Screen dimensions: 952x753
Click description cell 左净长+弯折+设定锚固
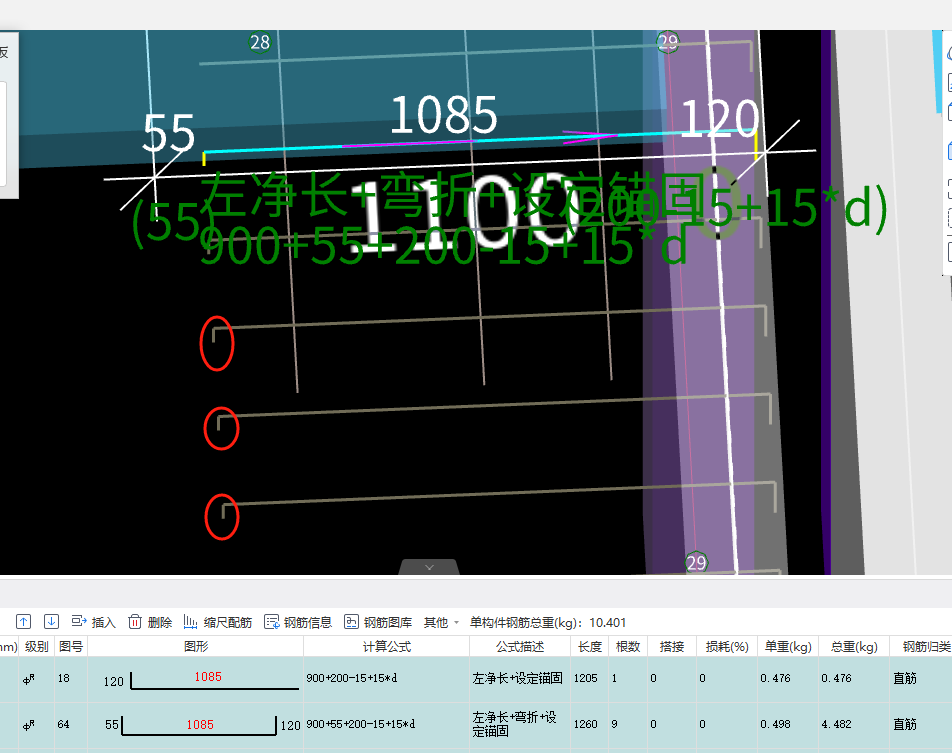[x=520, y=724]
